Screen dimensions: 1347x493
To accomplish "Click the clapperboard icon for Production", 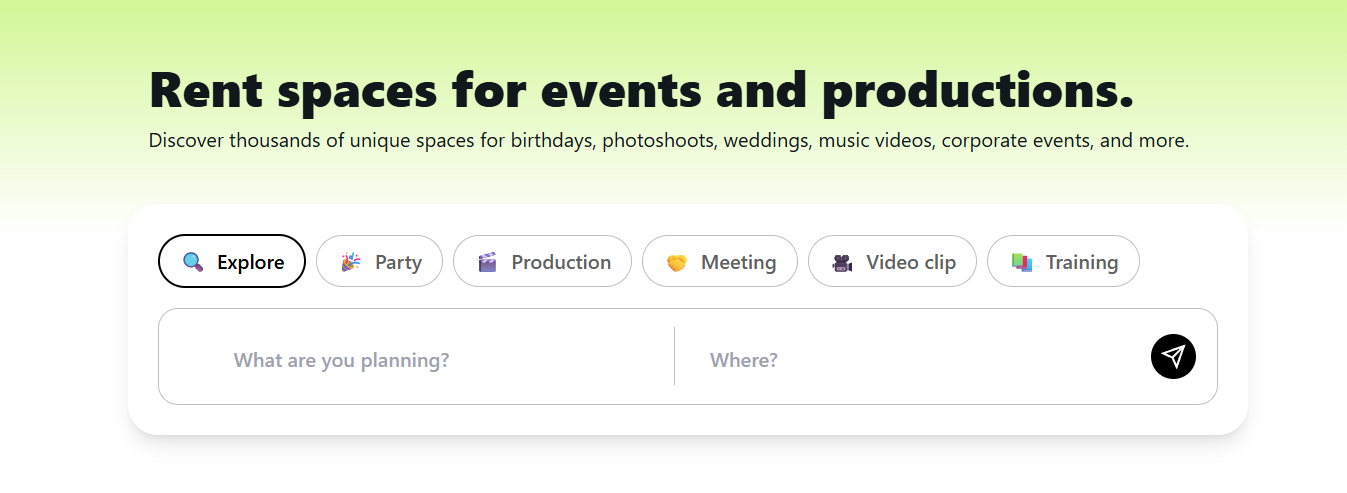I will click(487, 262).
